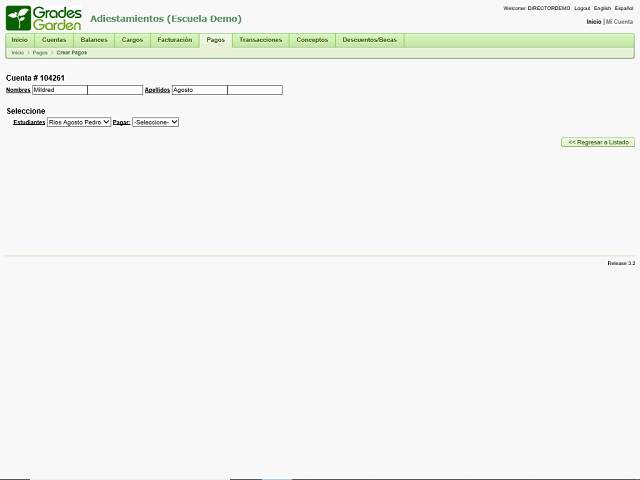Click the Estudiantes label

pos(29,122)
